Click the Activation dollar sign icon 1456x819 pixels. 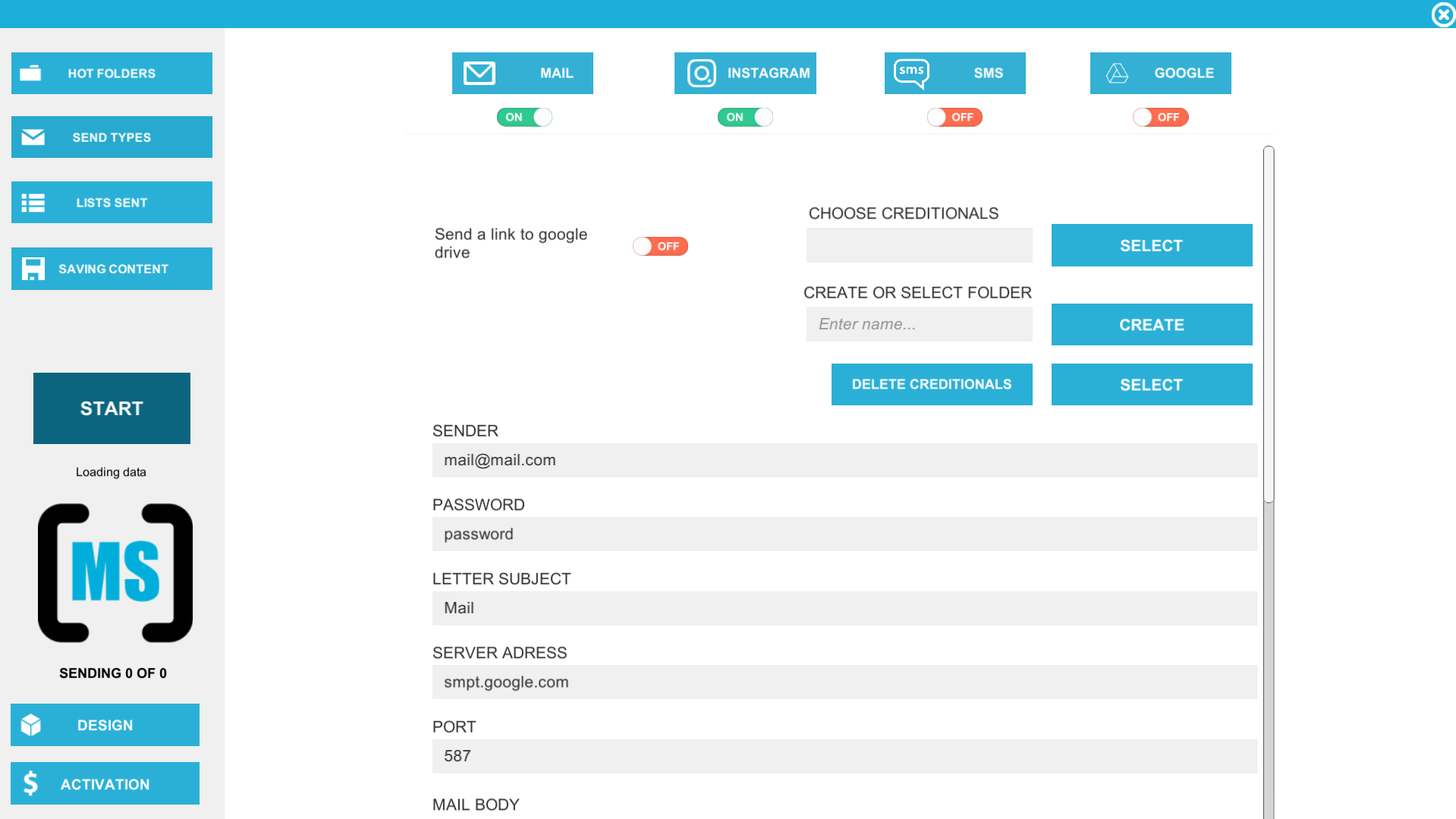30,783
